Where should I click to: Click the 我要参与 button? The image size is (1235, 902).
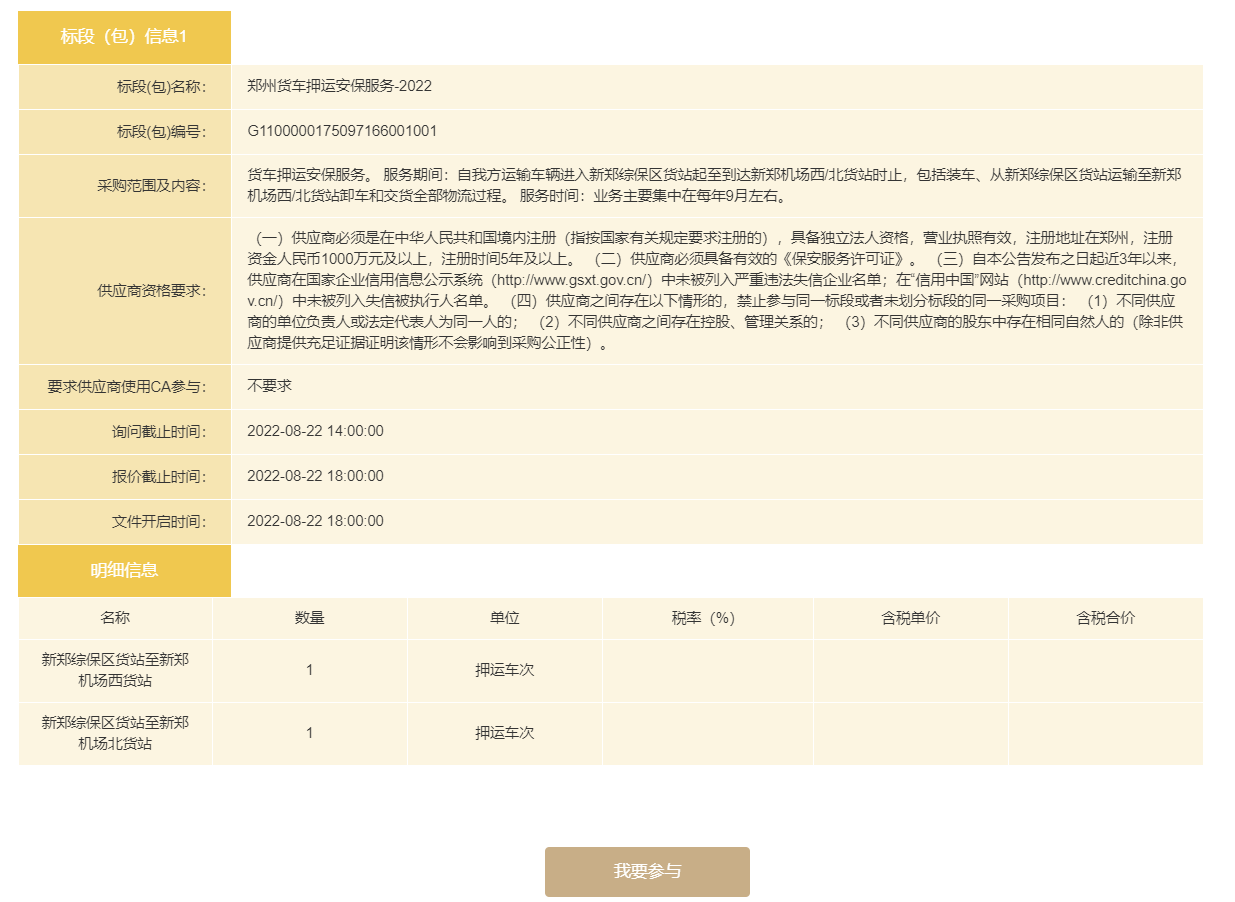point(647,871)
